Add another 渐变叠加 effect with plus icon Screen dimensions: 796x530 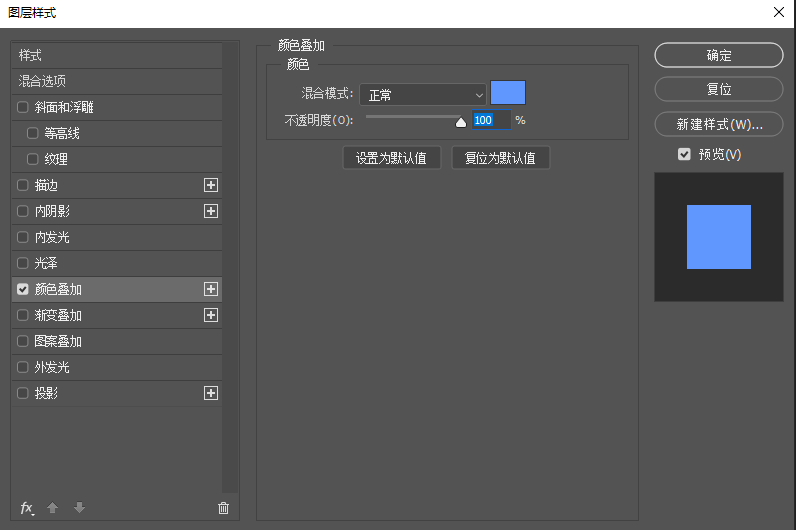(x=211, y=315)
